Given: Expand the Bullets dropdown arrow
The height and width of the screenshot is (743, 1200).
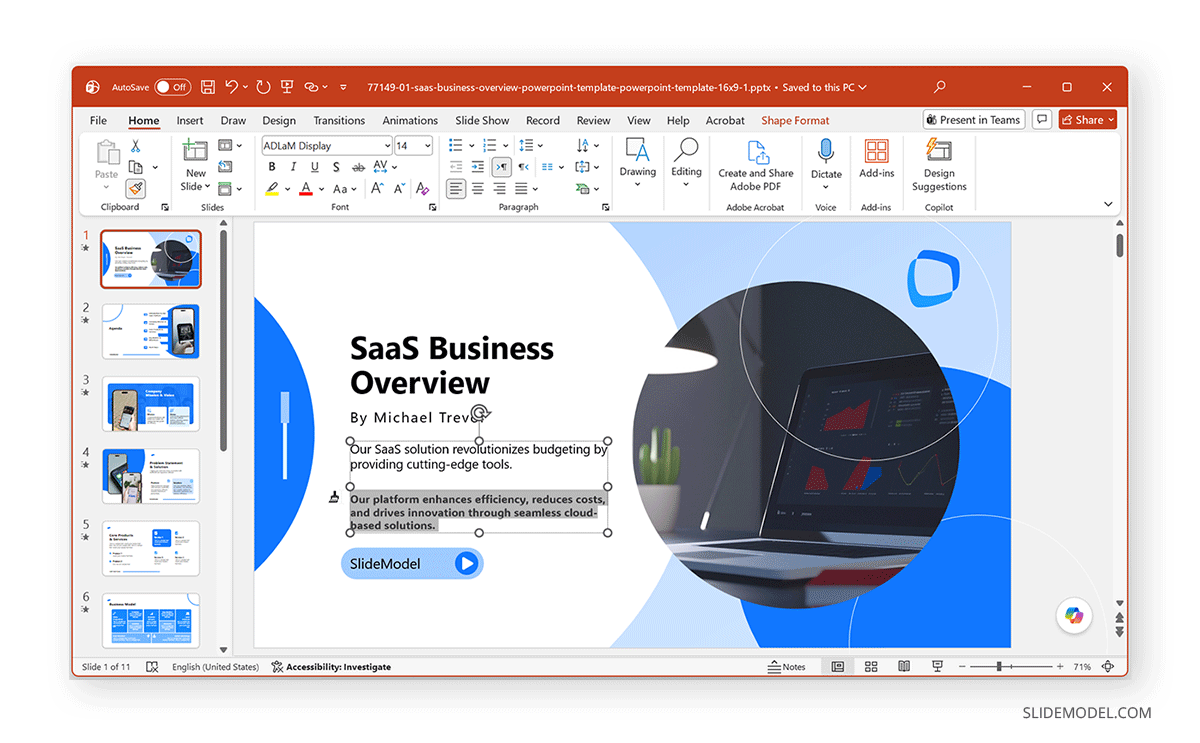Looking at the screenshot, I should click(472, 146).
